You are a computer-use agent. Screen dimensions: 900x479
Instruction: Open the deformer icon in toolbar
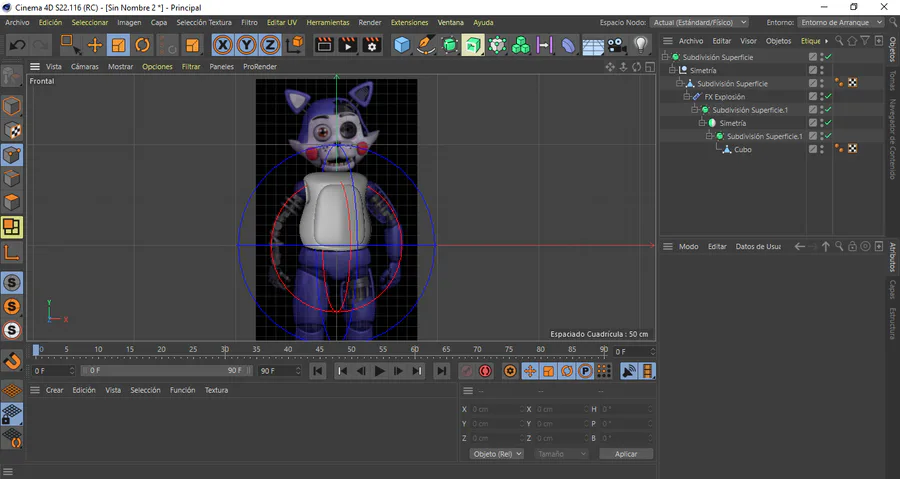pos(568,45)
